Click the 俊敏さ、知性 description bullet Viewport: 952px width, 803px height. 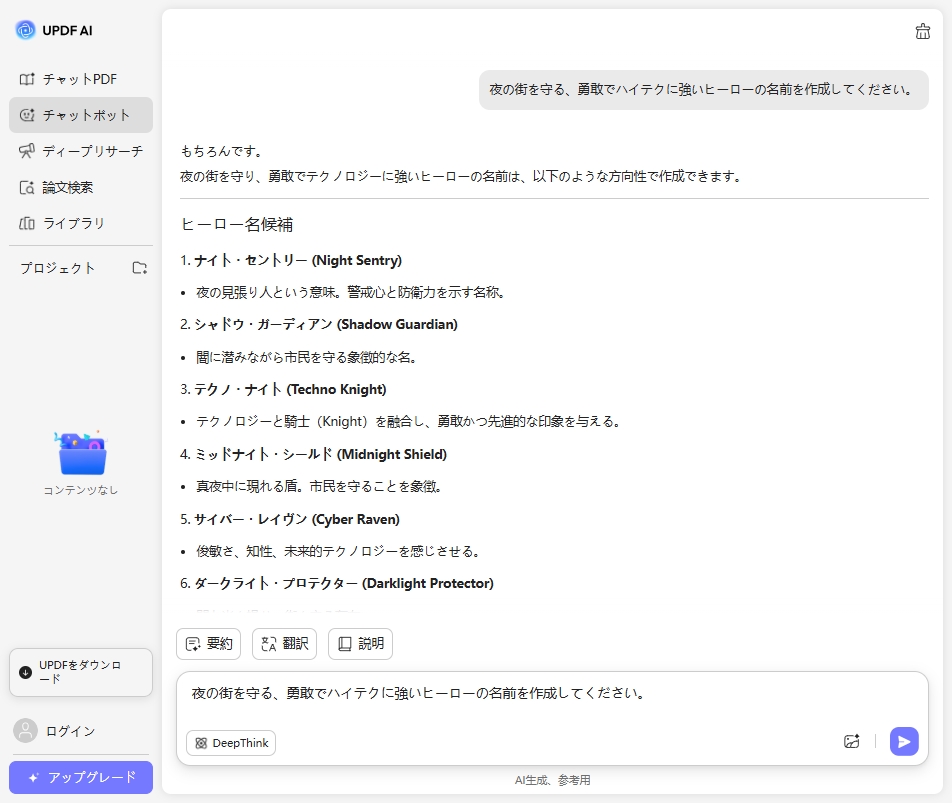339,552
